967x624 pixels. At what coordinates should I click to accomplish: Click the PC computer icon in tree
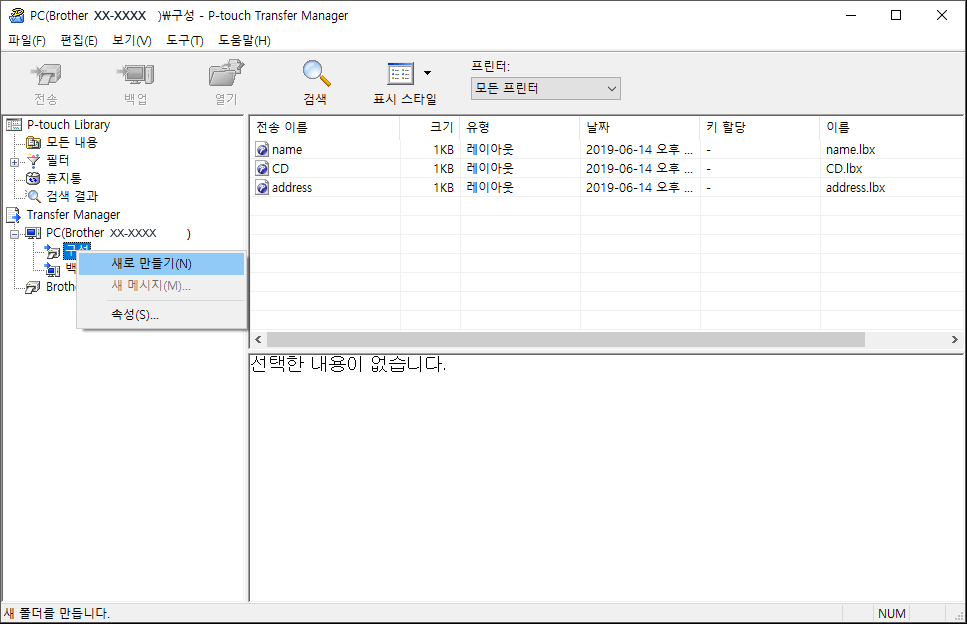tap(33, 234)
